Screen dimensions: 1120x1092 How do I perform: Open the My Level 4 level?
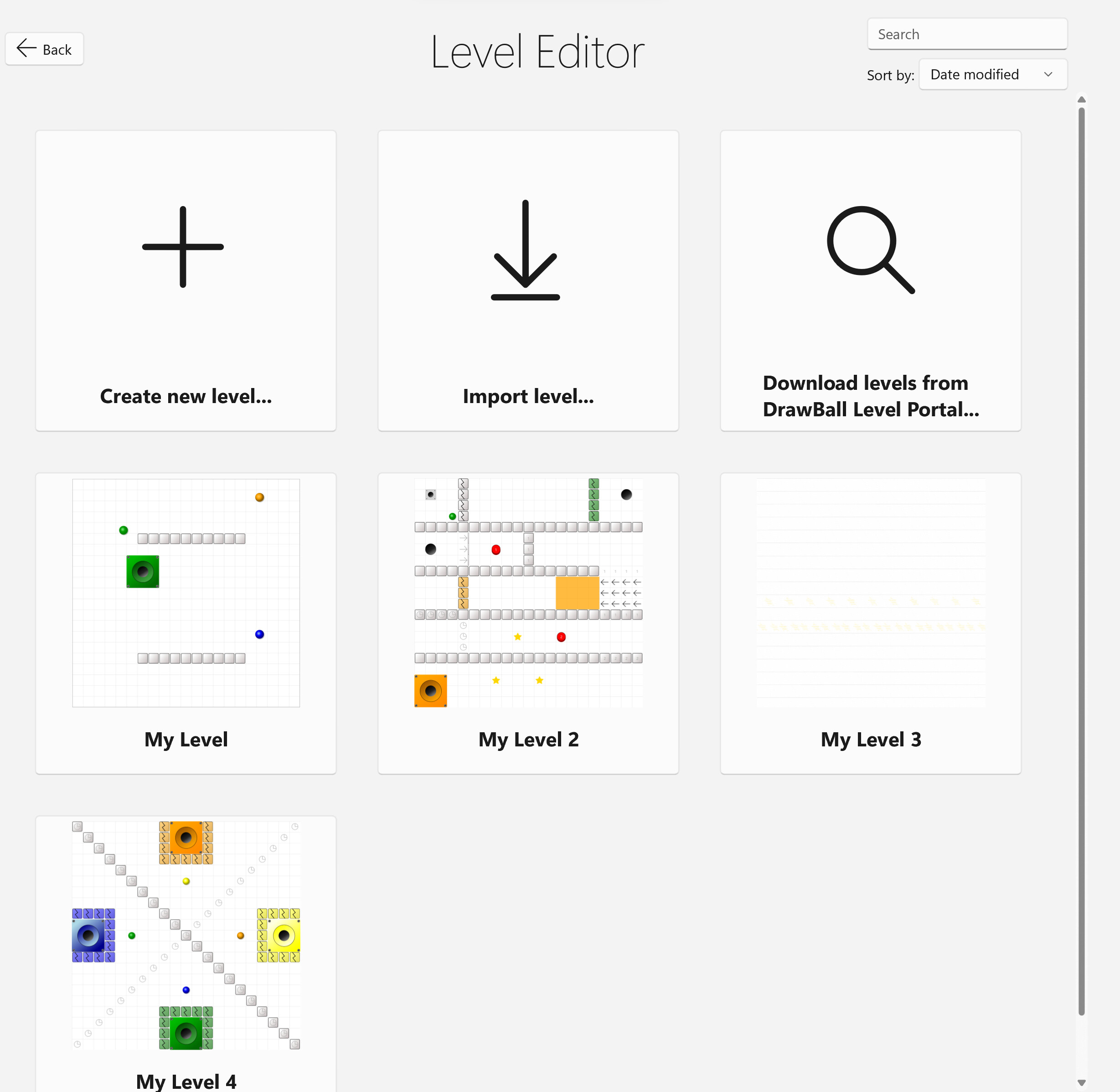pyautogui.click(x=185, y=952)
